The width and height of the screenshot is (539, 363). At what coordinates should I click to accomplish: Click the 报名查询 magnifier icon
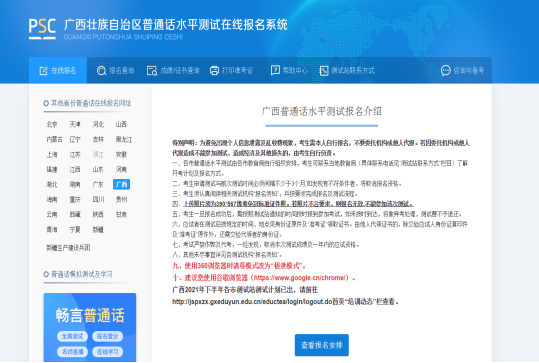point(101,71)
